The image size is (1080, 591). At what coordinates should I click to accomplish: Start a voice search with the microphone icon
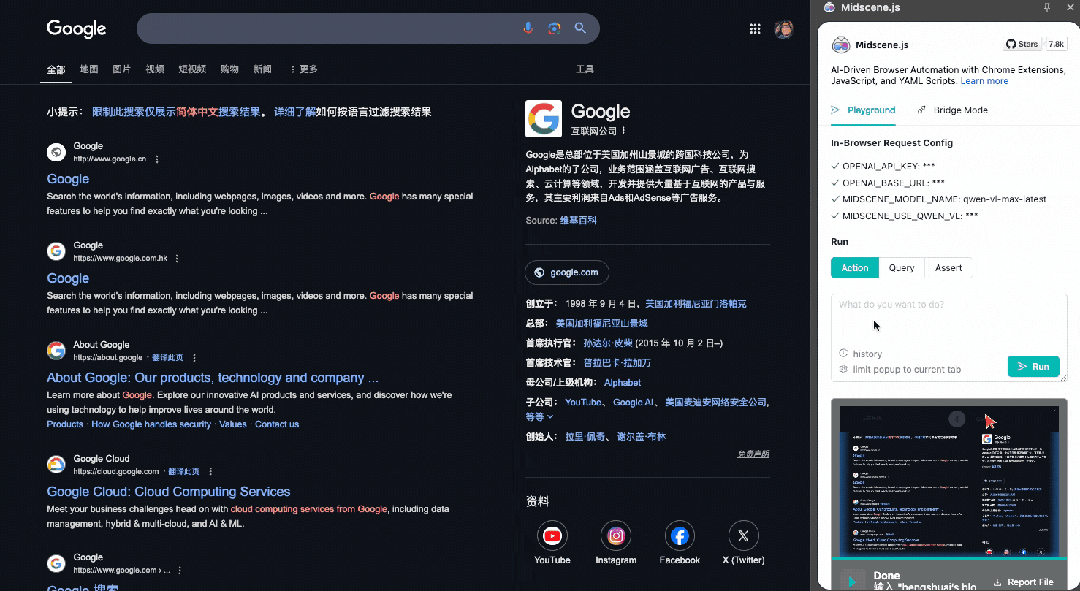[x=528, y=28]
